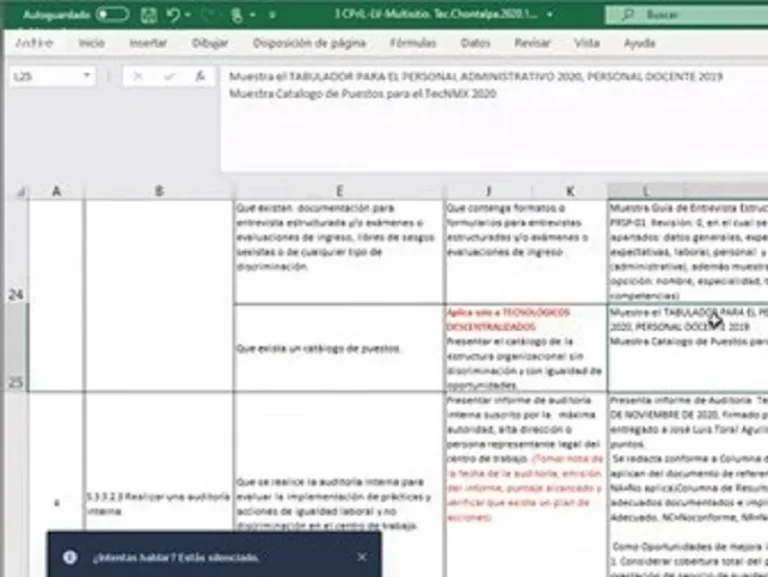
Task: Open the Datos ribbon tab
Action: point(475,43)
